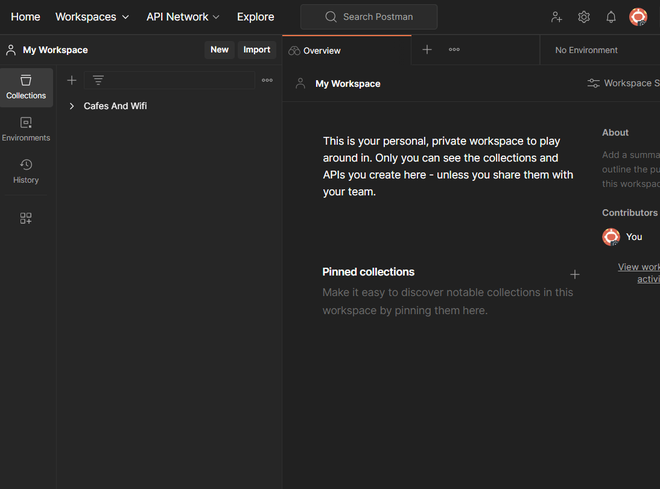Image resolution: width=660 pixels, height=489 pixels.
Task: Open the Environments sidebar panel
Action: pyautogui.click(x=26, y=129)
